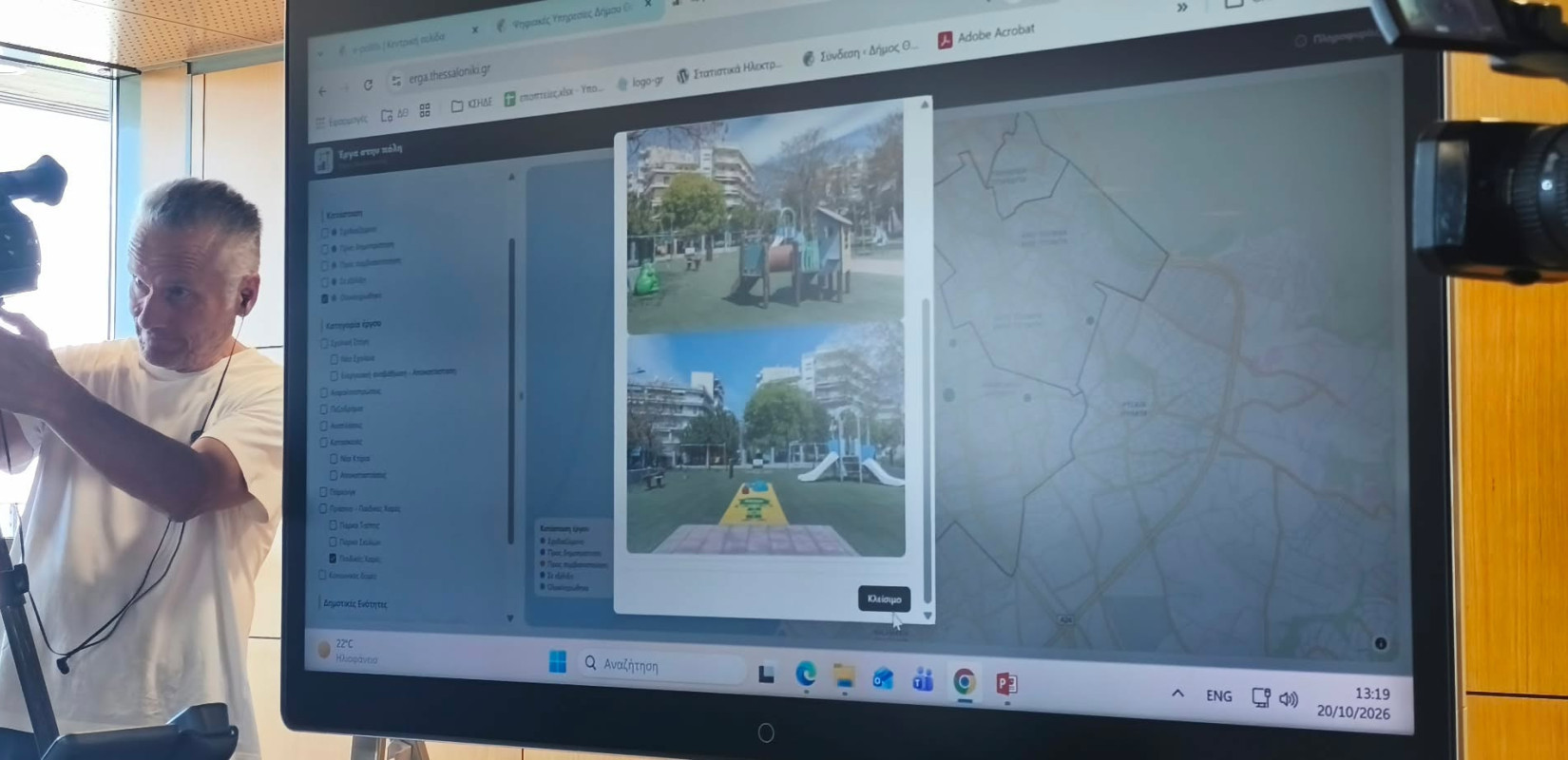Open Task View in the taskbar
This screenshot has width=1568, height=760.
click(766, 674)
